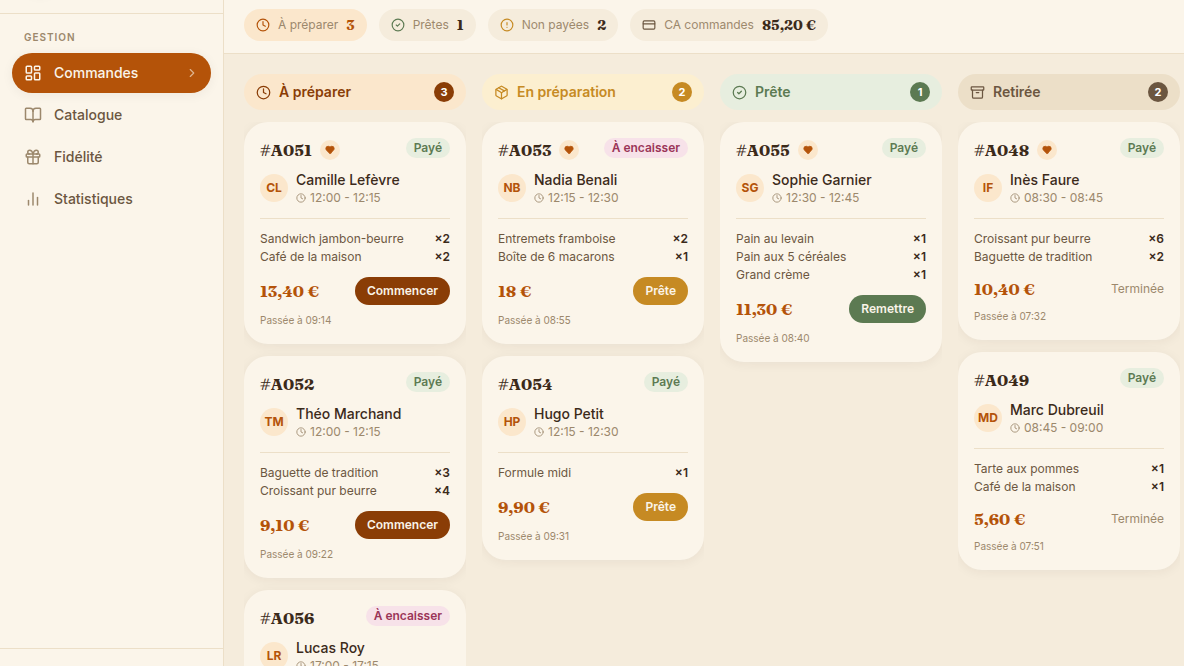Click the heart icon on order #A048

coord(1047,150)
